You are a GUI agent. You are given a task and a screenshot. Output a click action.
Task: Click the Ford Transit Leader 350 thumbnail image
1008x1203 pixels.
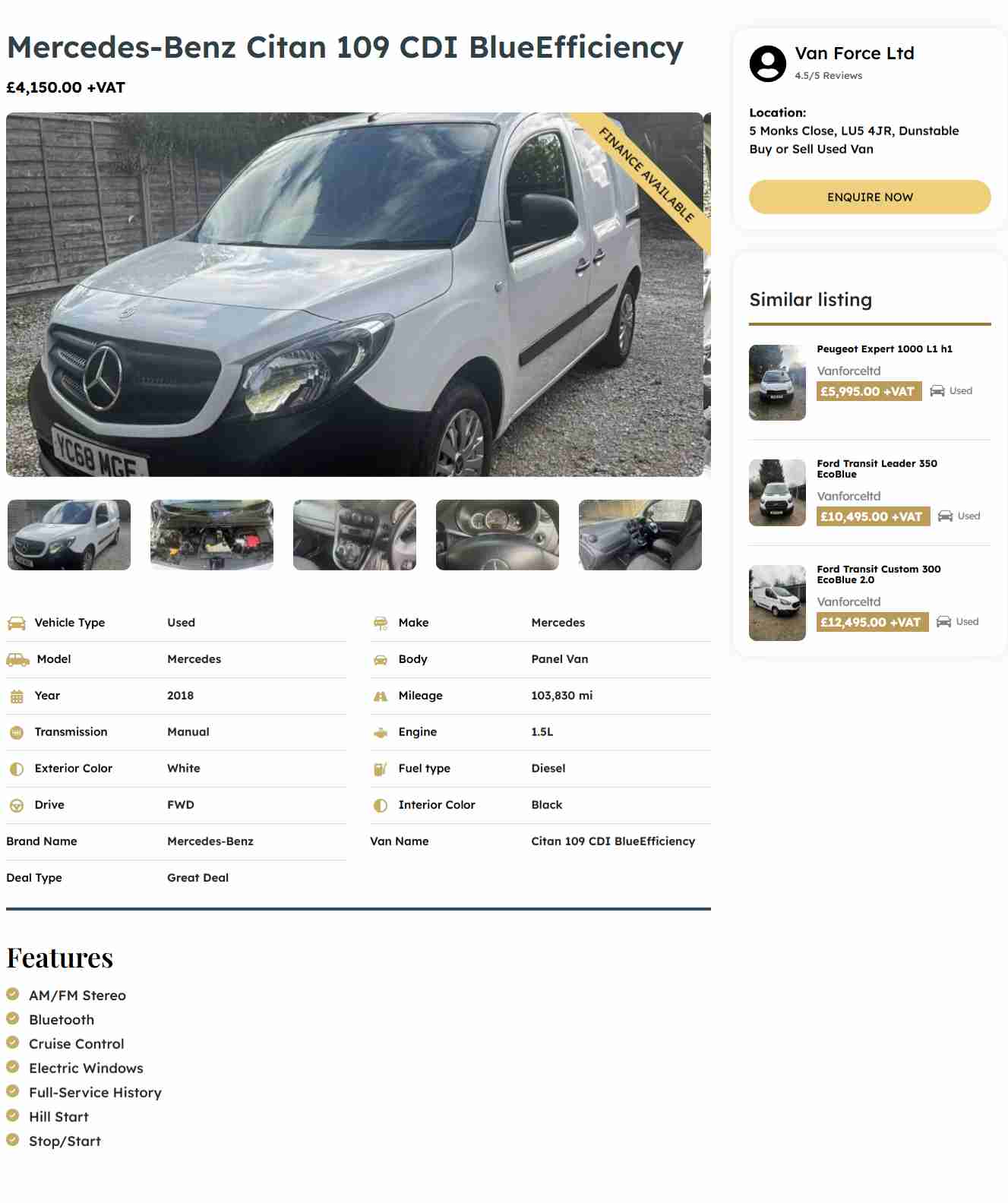click(x=777, y=493)
